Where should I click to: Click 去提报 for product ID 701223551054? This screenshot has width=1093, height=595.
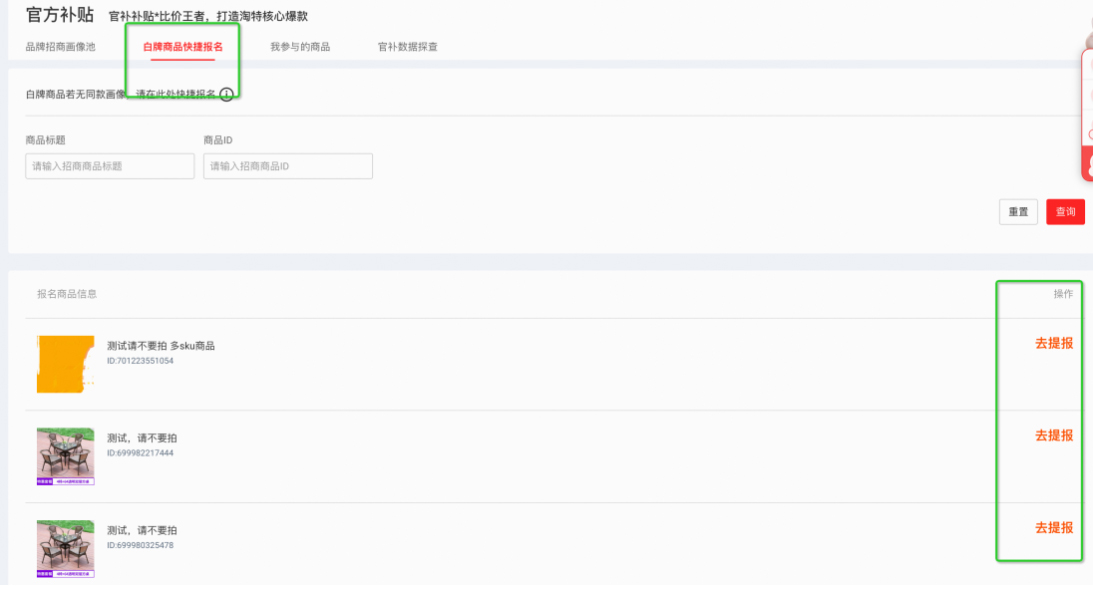pyautogui.click(x=1054, y=343)
